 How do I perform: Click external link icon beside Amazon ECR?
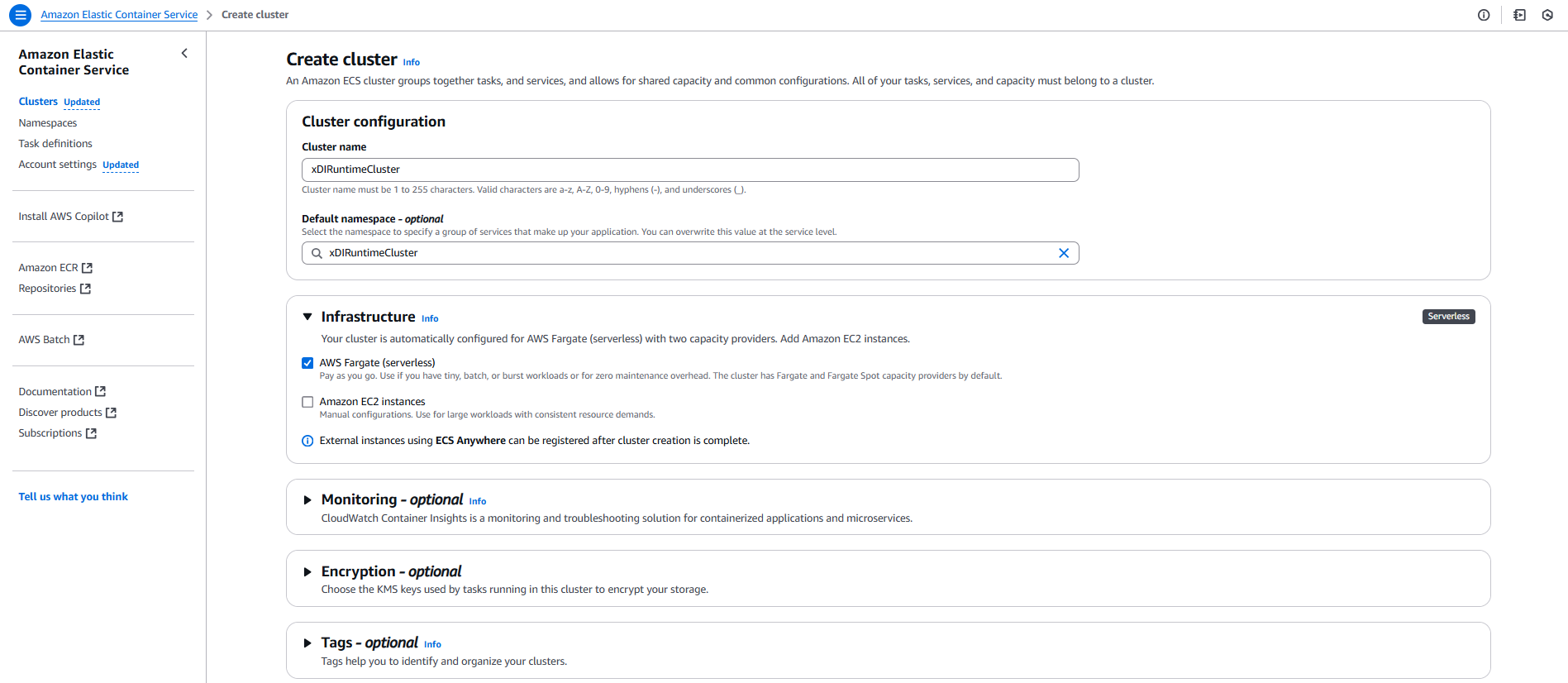(x=87, y=268)
